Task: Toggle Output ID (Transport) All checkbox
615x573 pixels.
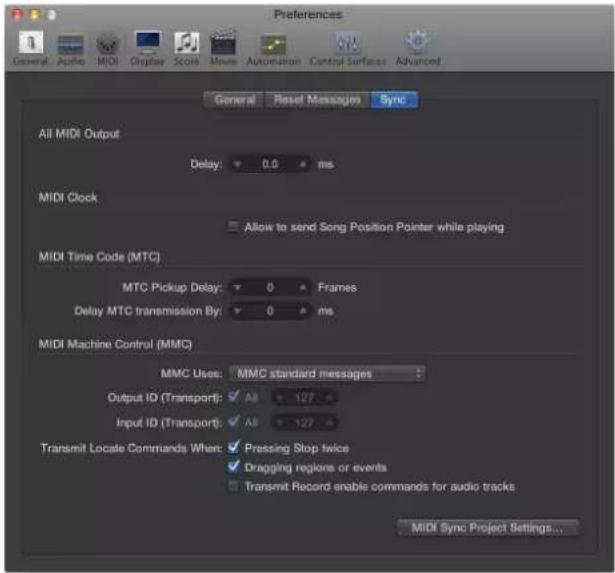Action: [233, 397]
